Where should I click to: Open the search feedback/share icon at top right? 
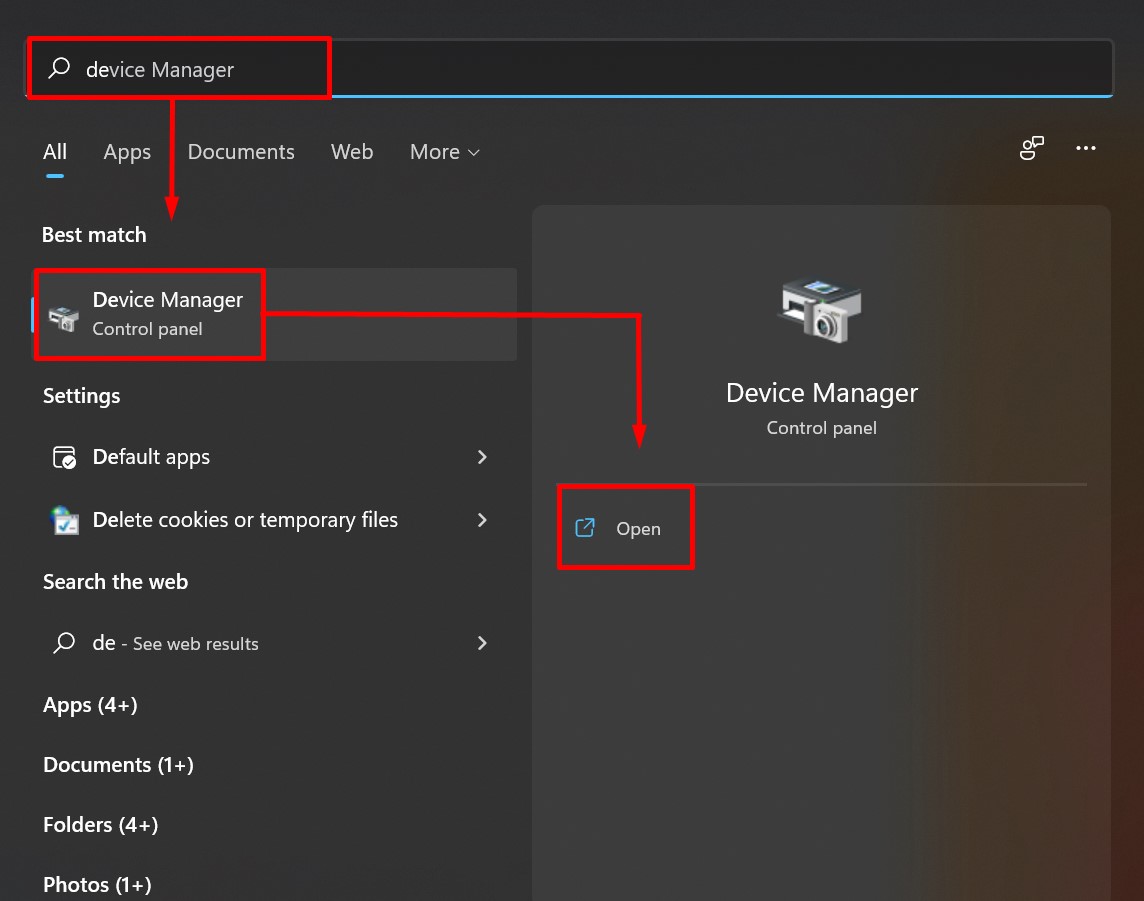point(1031,149)
